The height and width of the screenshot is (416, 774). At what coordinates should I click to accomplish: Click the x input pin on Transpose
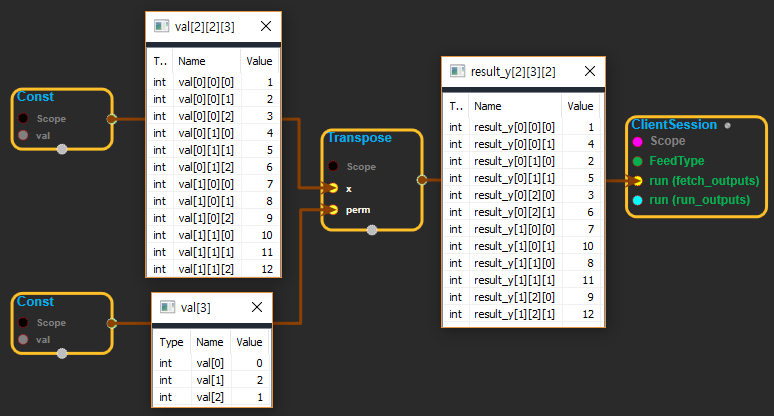pyautogui.click(x=332, y=188)
